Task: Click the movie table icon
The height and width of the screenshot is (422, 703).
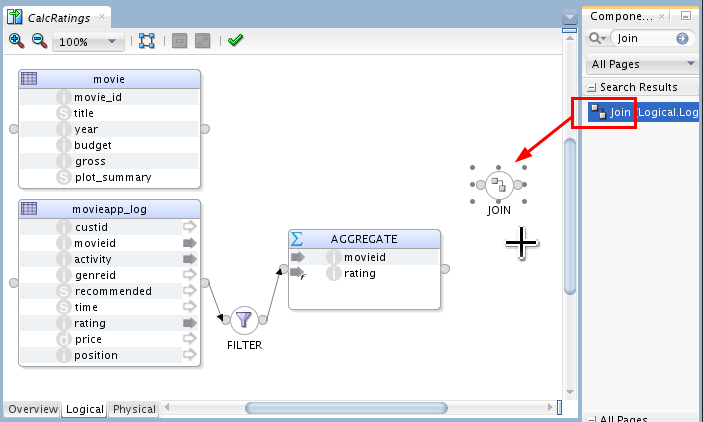Action: (x=29, y=78)
